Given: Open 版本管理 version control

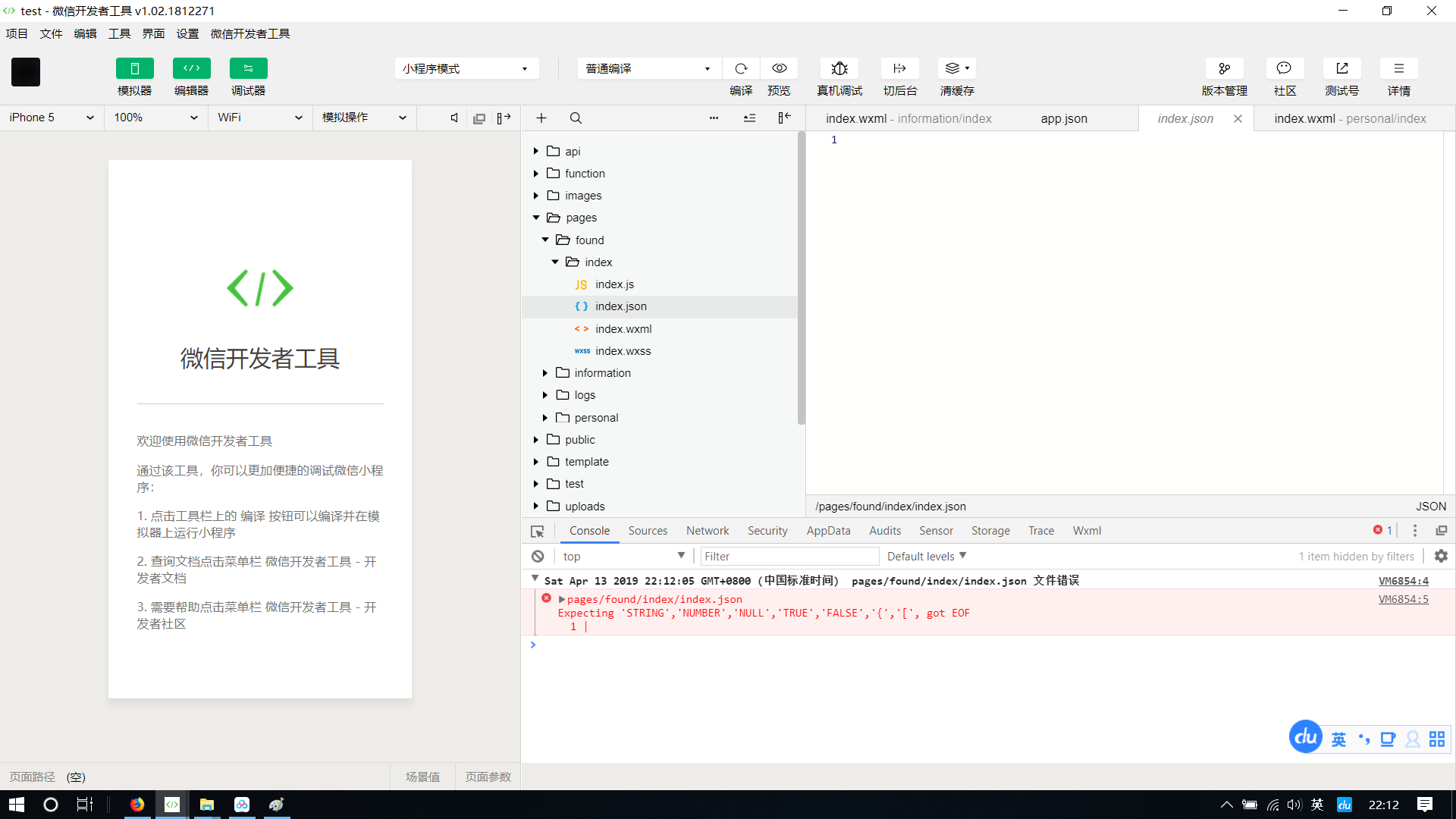Looking at the screenshot, I should tap(1224, 68).
